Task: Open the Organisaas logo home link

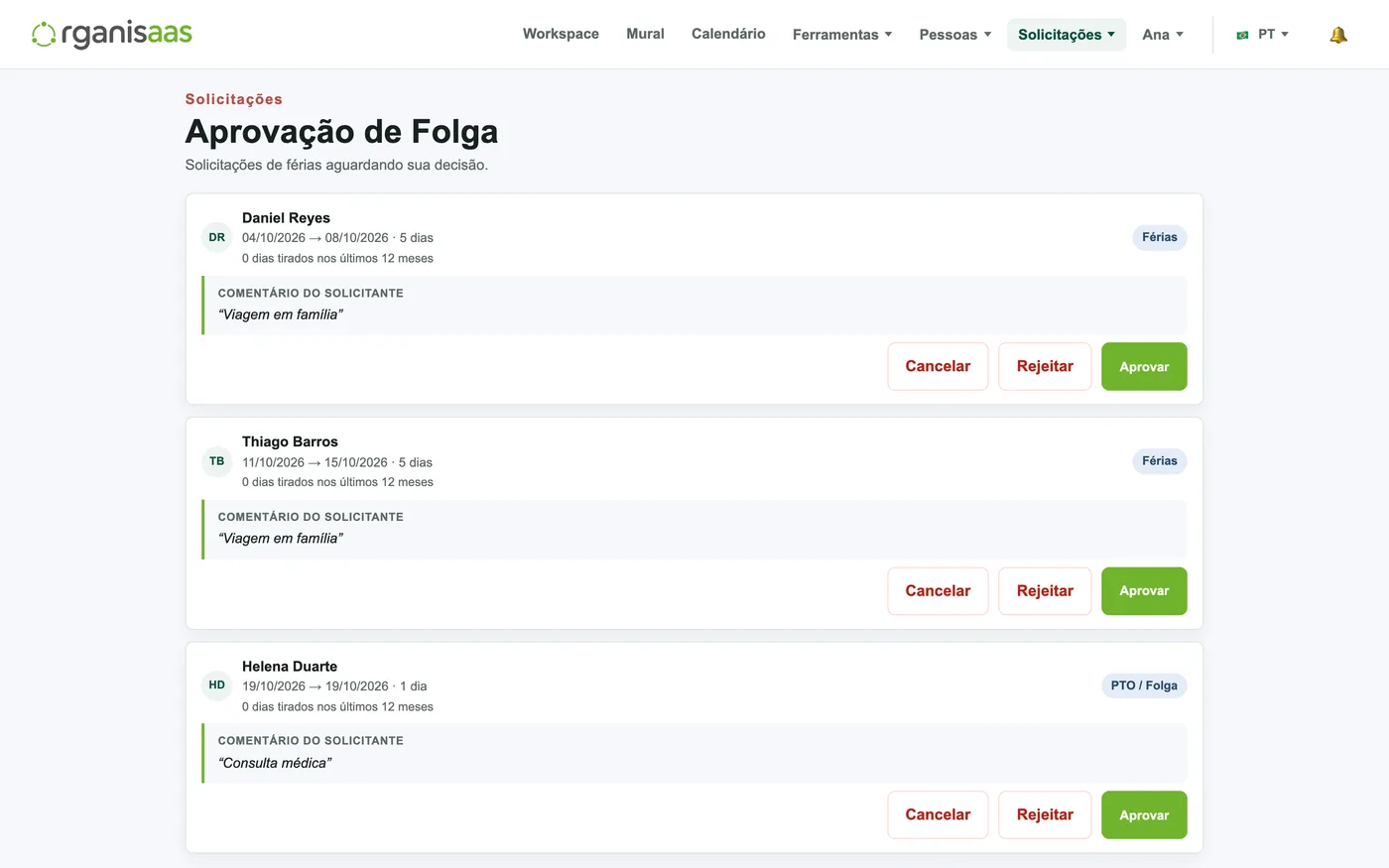Action: click(111, 34)
